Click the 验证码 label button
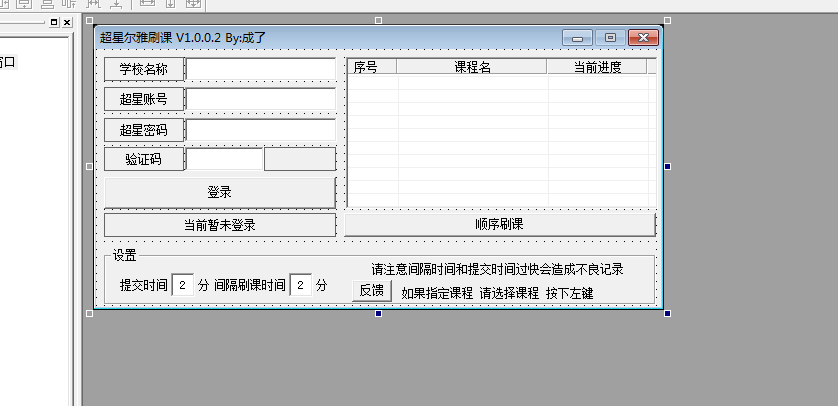This screenshot has width=838, height=406. (144, 159)
